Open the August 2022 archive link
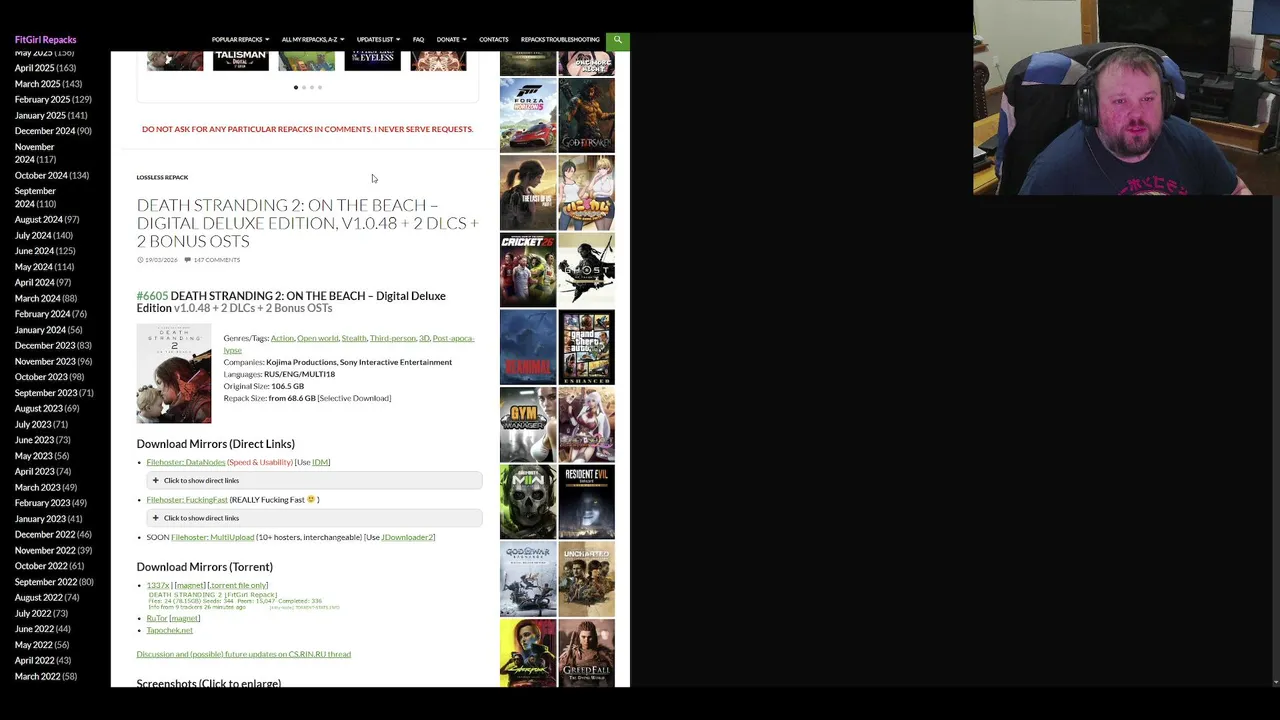The width and height of the screenshot is (1280, 720). click(38, 597)
